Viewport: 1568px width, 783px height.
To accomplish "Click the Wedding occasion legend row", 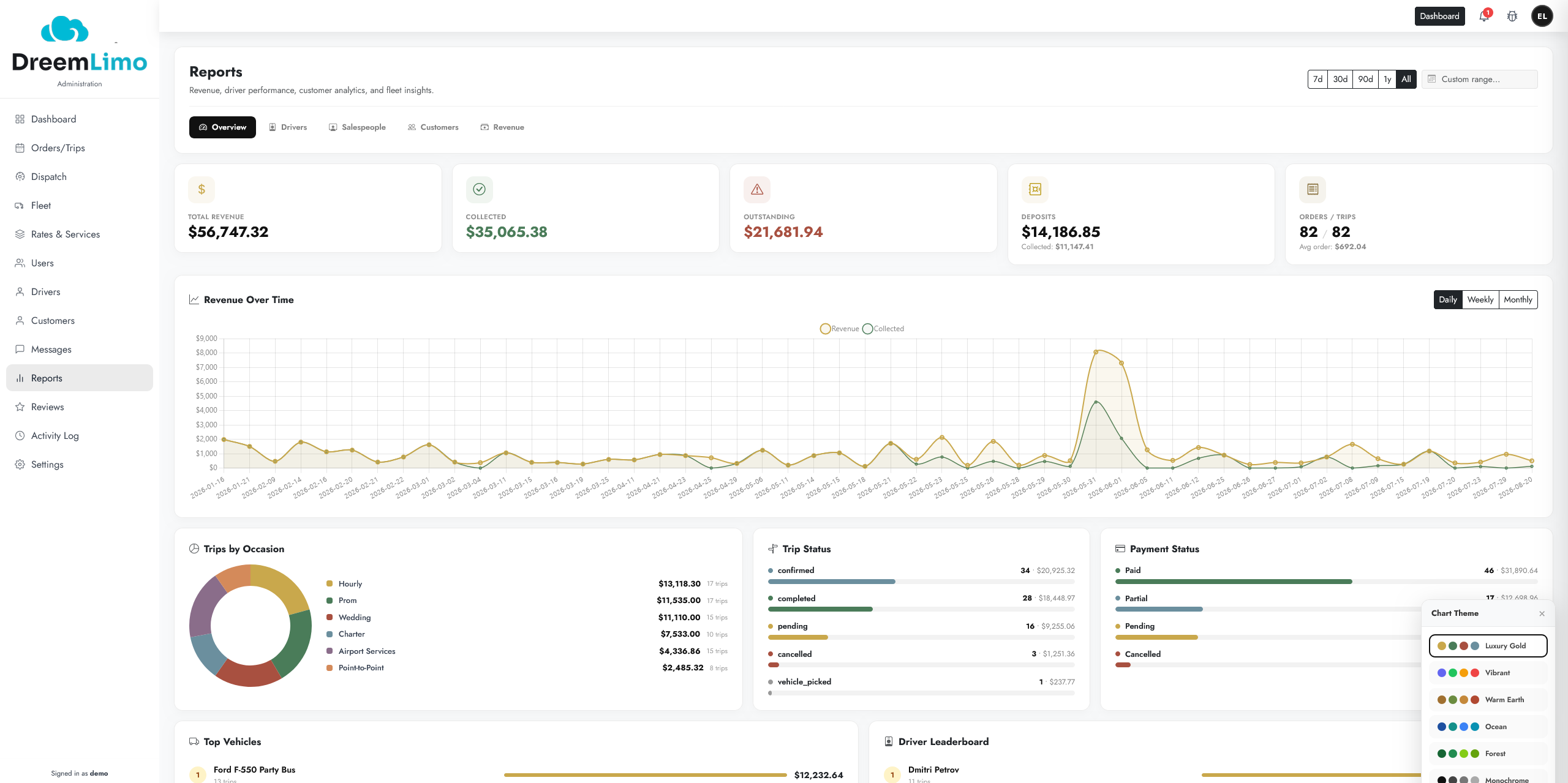I will click(527, 618).
